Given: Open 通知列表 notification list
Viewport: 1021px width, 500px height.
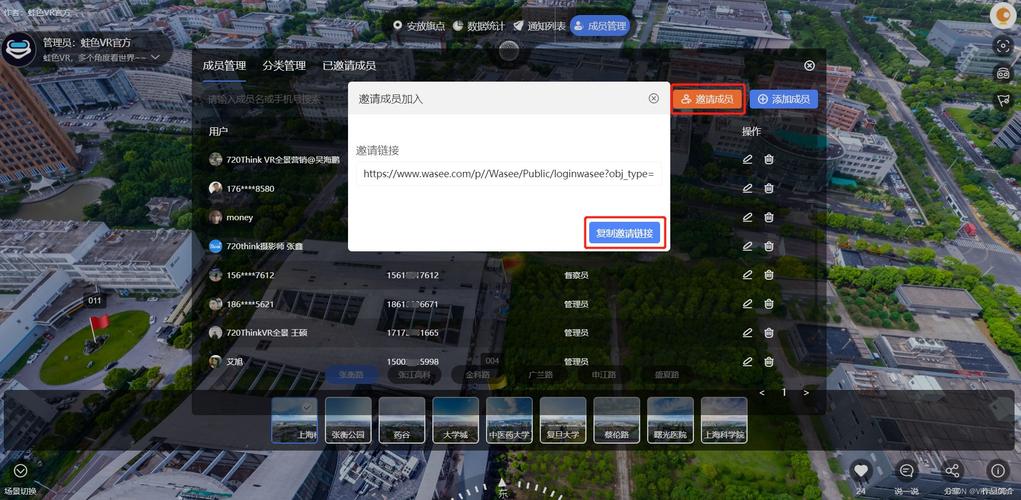Looking at the screenshot, I should tap(538, 26).
